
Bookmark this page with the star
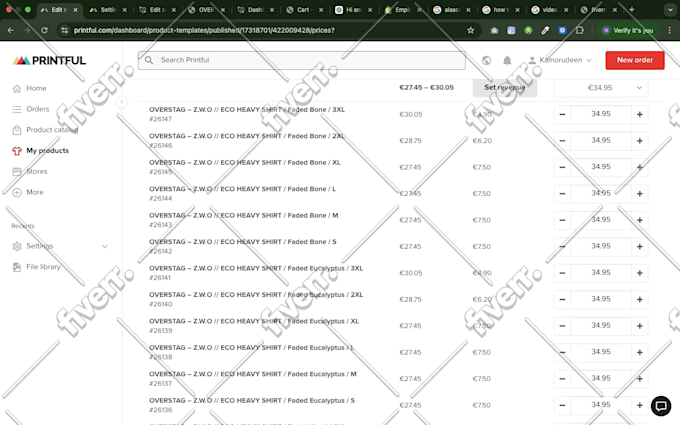(471, 30)
